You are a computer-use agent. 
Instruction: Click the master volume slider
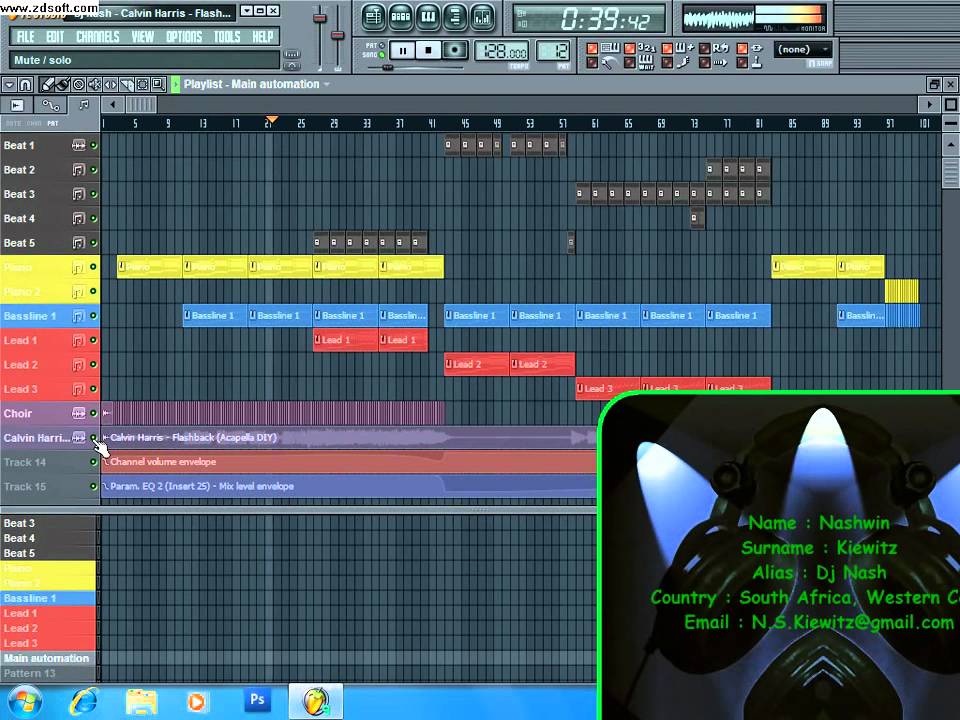point(320,18)
